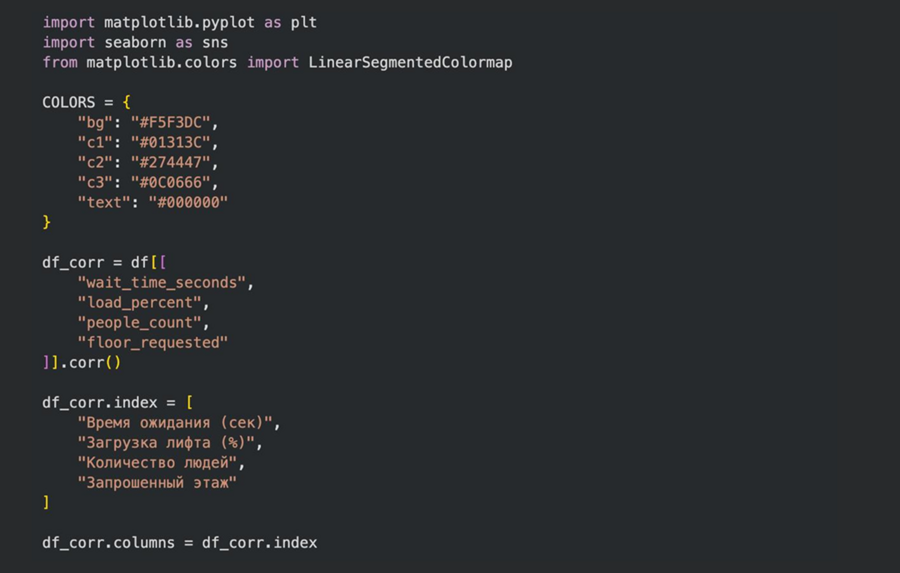
Task: Click the "#000000" text color value
Action: click(188, 202)
